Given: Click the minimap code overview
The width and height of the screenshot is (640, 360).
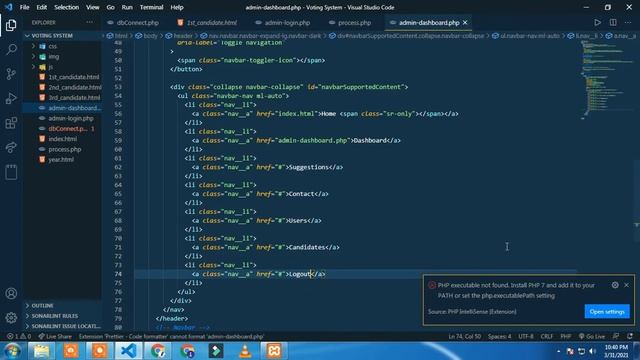Looking at the screenshot, I should [606, 80].
